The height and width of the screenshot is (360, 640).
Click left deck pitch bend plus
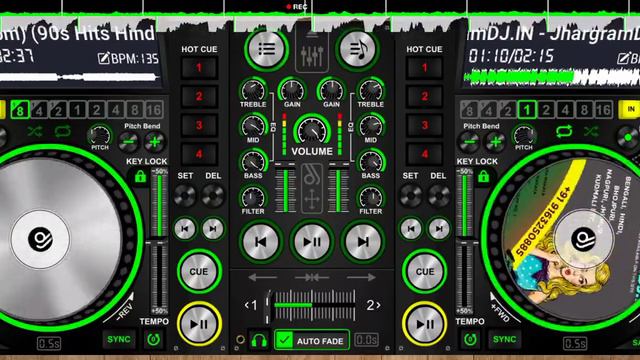click(155, 142)
